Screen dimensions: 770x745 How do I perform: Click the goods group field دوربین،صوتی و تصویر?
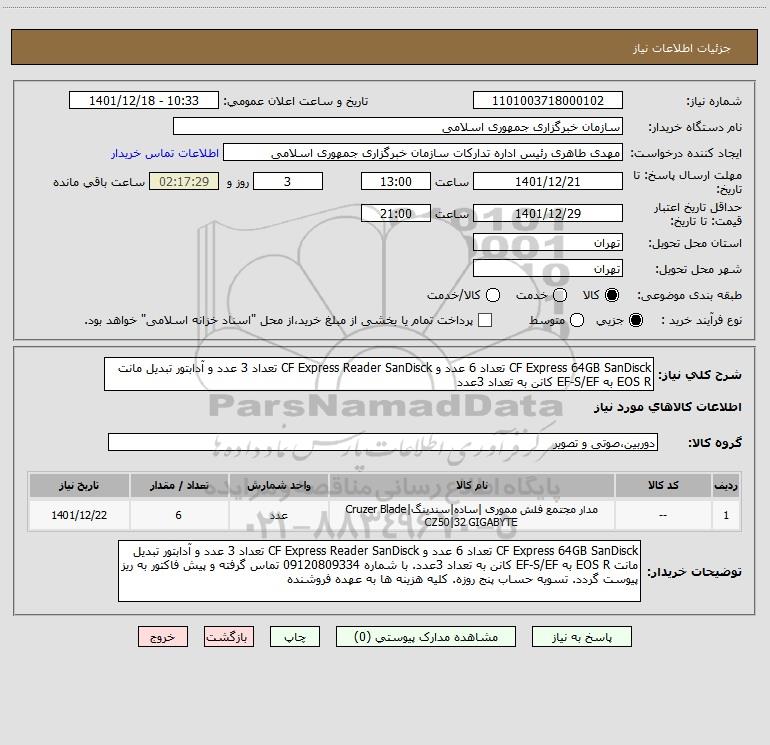[x=383, y=442]
